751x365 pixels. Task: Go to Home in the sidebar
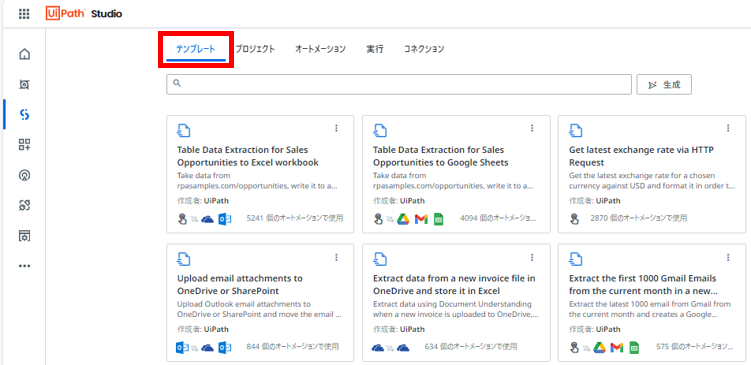coord(24,54)
